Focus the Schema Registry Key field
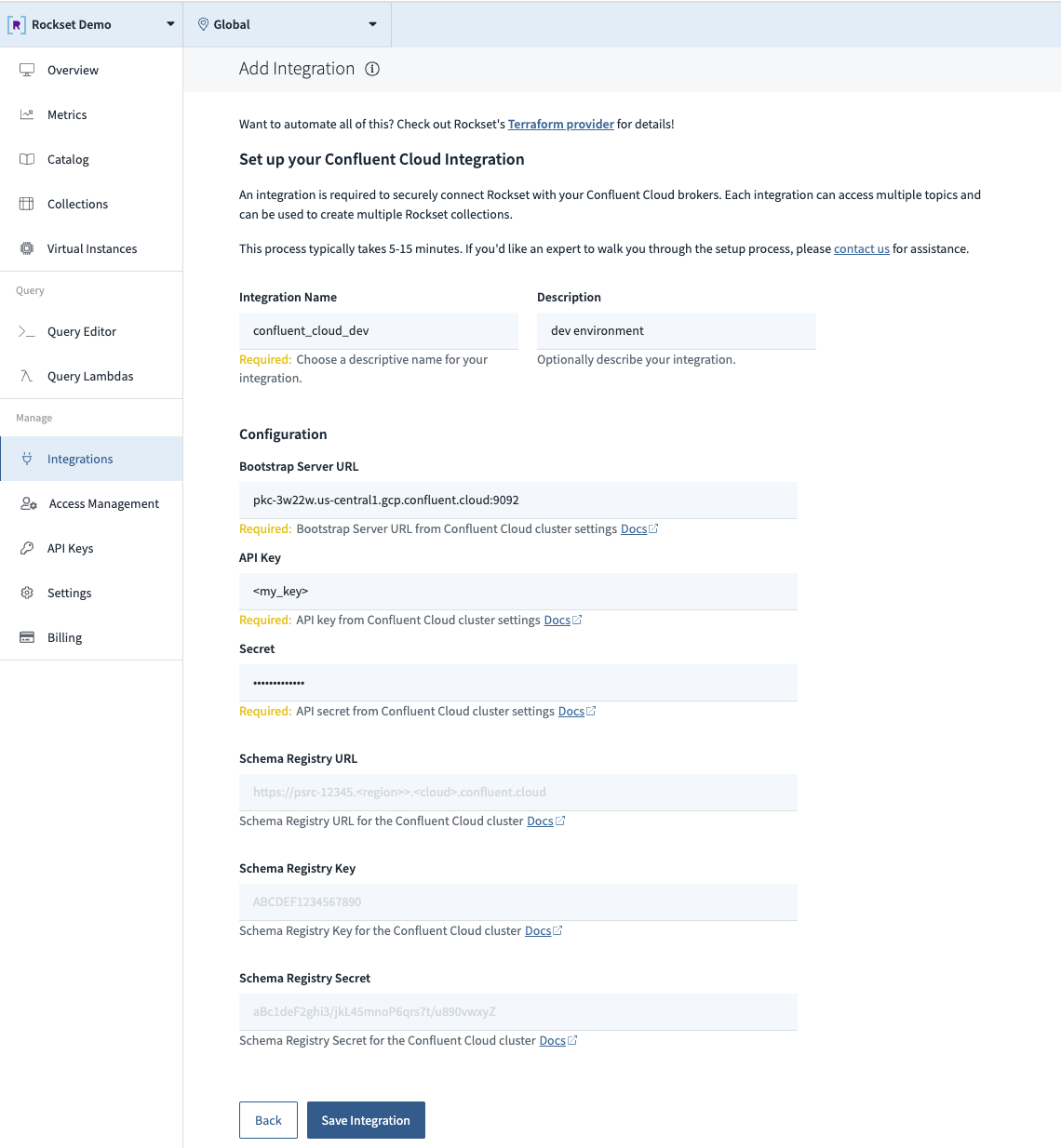Image resolution: width=1061 pixels, height=1148 pixels. coord(518,902)
